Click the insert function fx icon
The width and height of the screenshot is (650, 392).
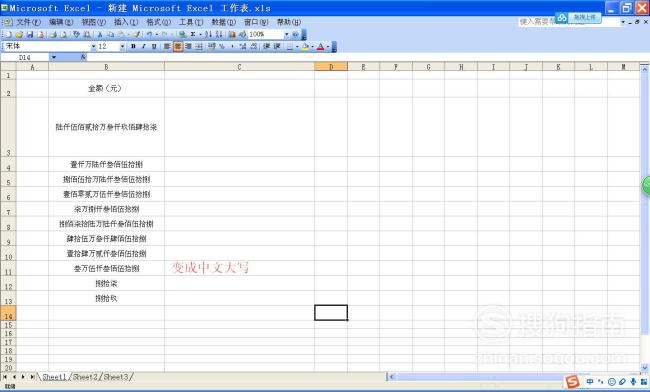click(83, 57)
